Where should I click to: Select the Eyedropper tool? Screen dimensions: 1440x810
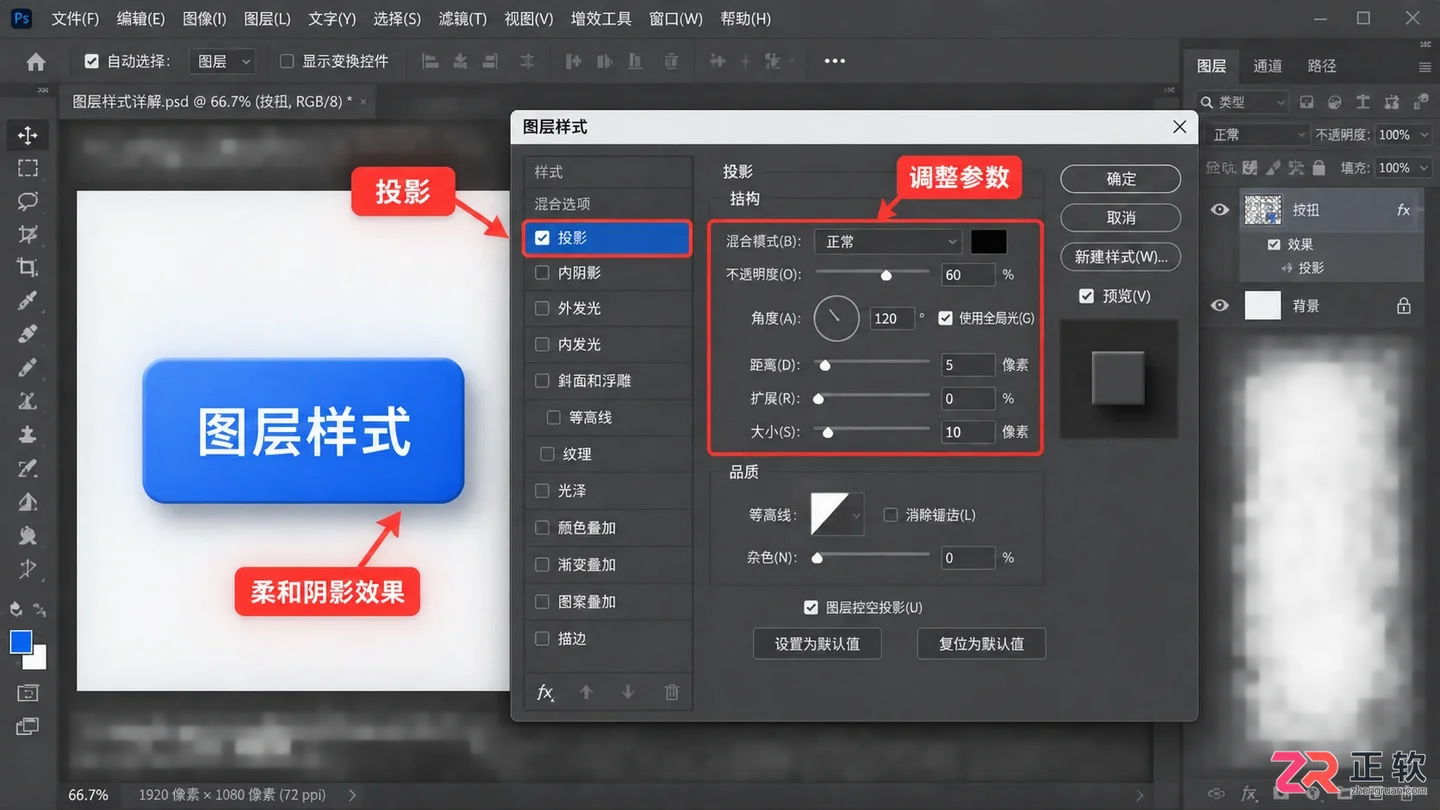click(28, 300)
